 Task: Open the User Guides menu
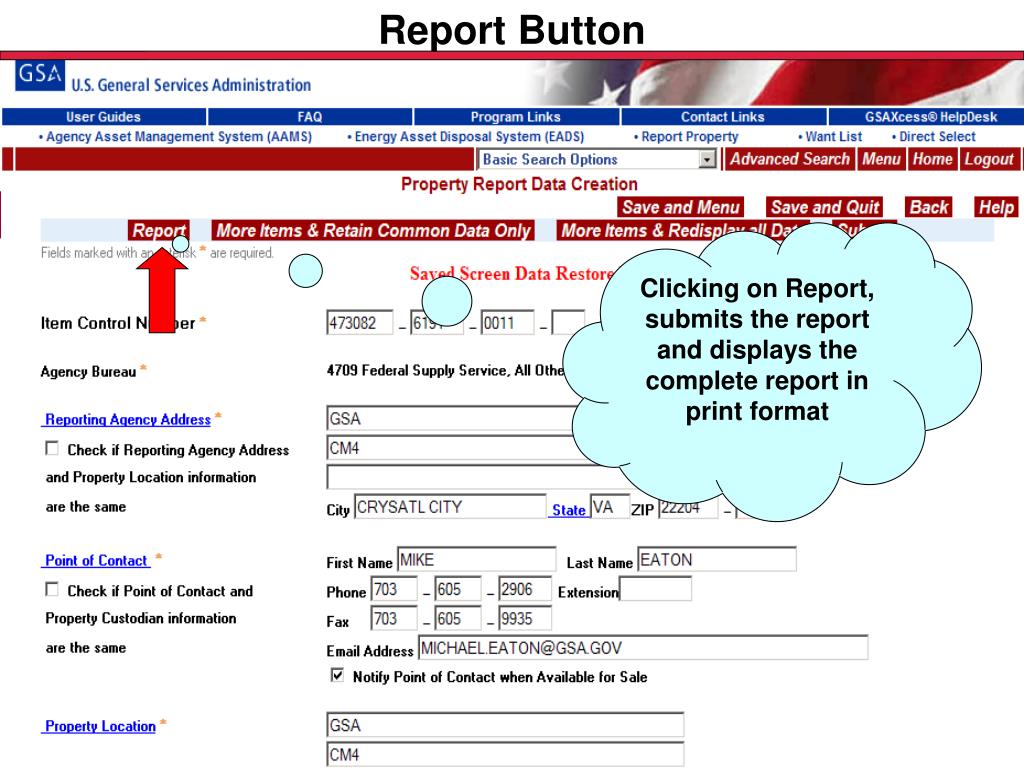tap(103, 117)
